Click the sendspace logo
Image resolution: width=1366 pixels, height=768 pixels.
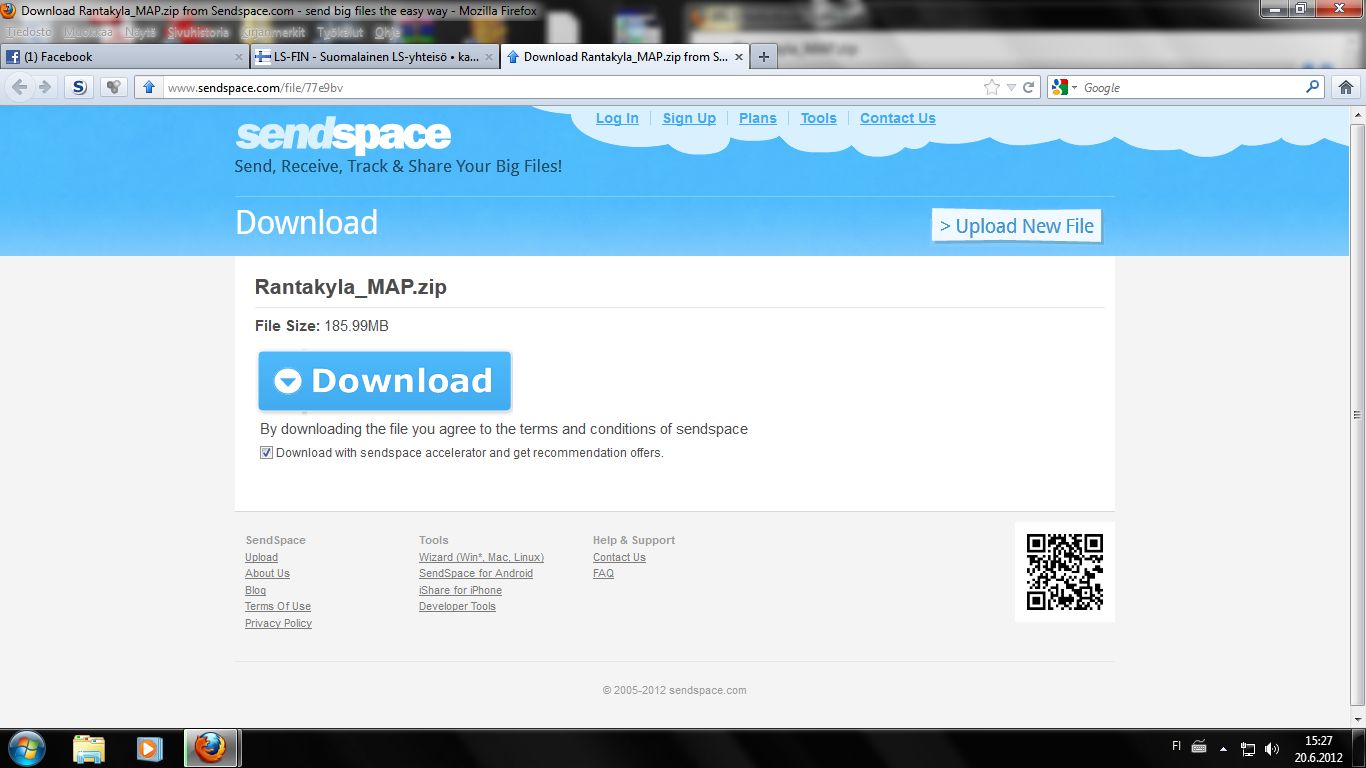(343, 135)
